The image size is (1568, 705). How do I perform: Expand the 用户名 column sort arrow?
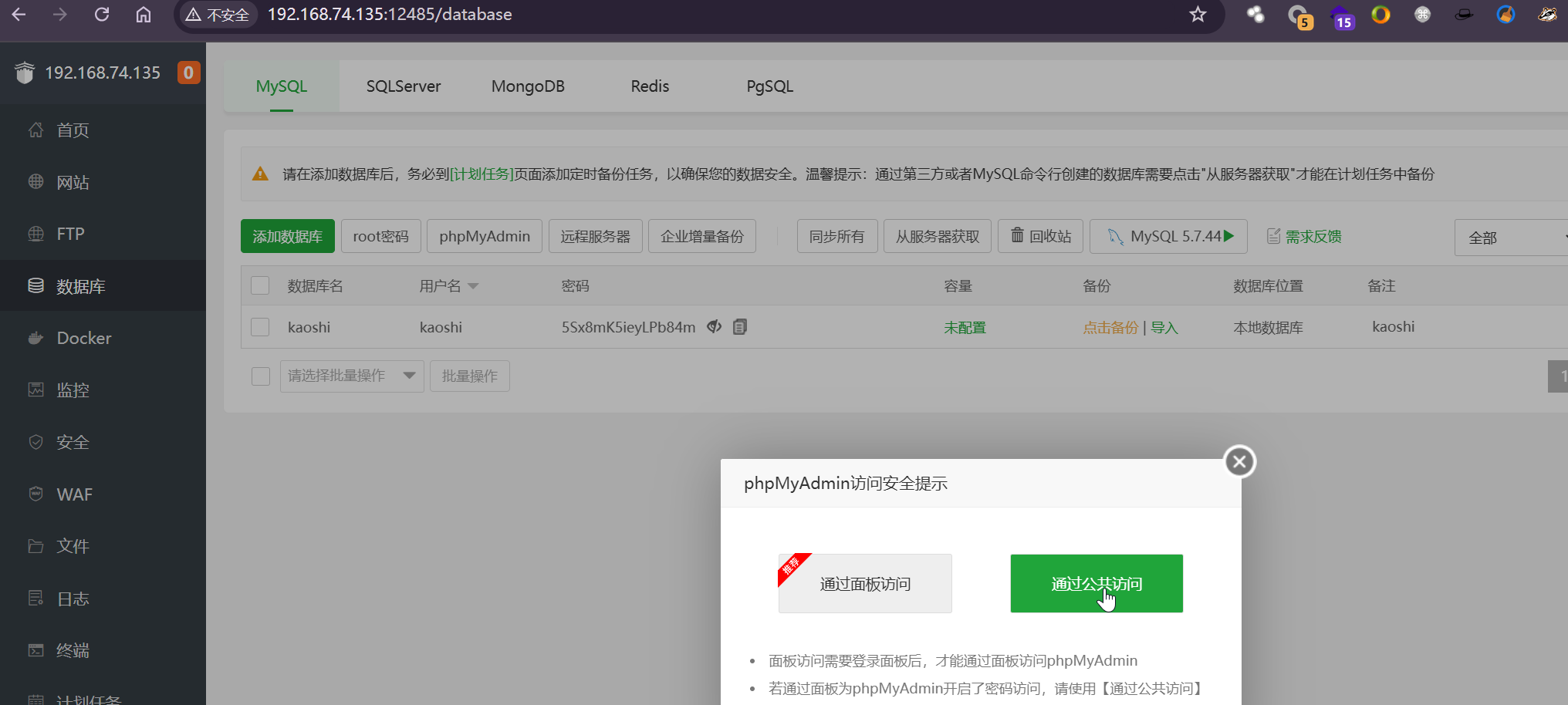point(473,286)
